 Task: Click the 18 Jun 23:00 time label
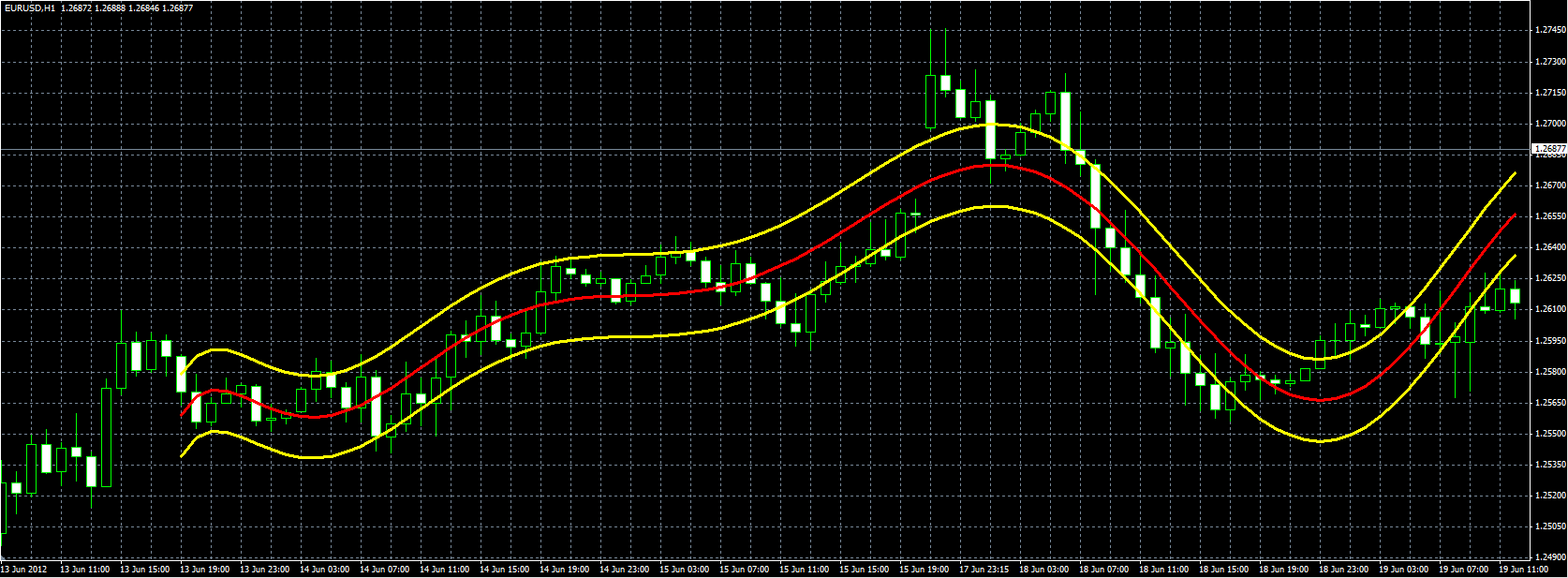[x=1343, y=570]
